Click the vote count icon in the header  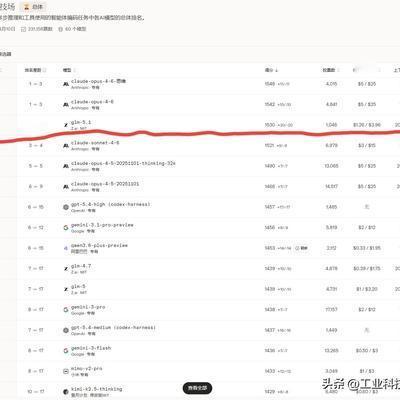(23, 29)
